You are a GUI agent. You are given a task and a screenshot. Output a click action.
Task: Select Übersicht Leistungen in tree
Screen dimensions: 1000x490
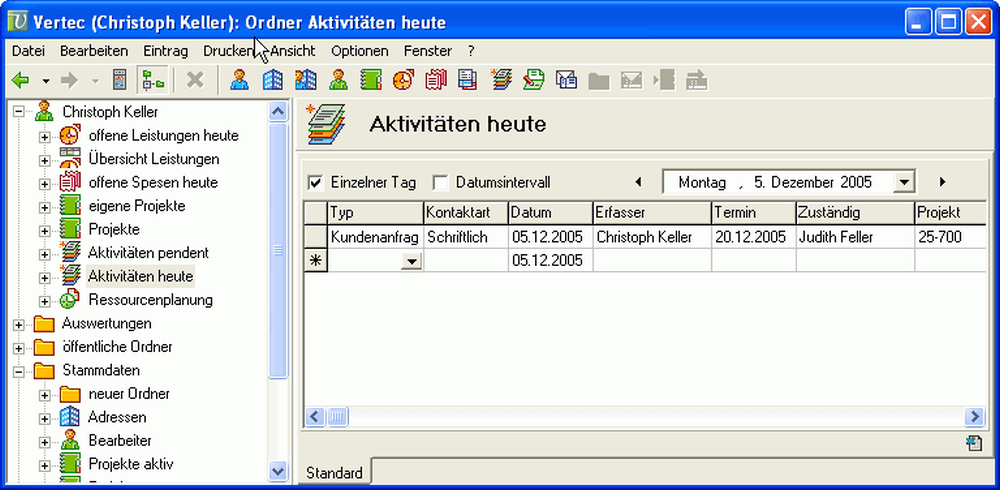point(154,159)
